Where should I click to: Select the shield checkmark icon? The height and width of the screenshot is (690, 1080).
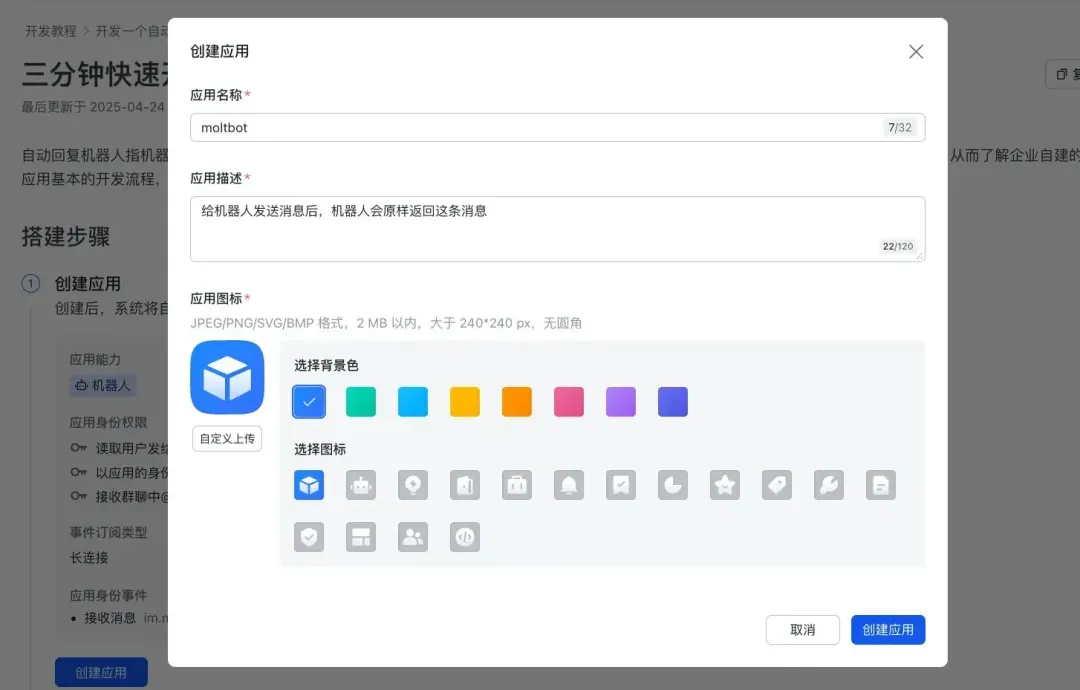point(309,537)
